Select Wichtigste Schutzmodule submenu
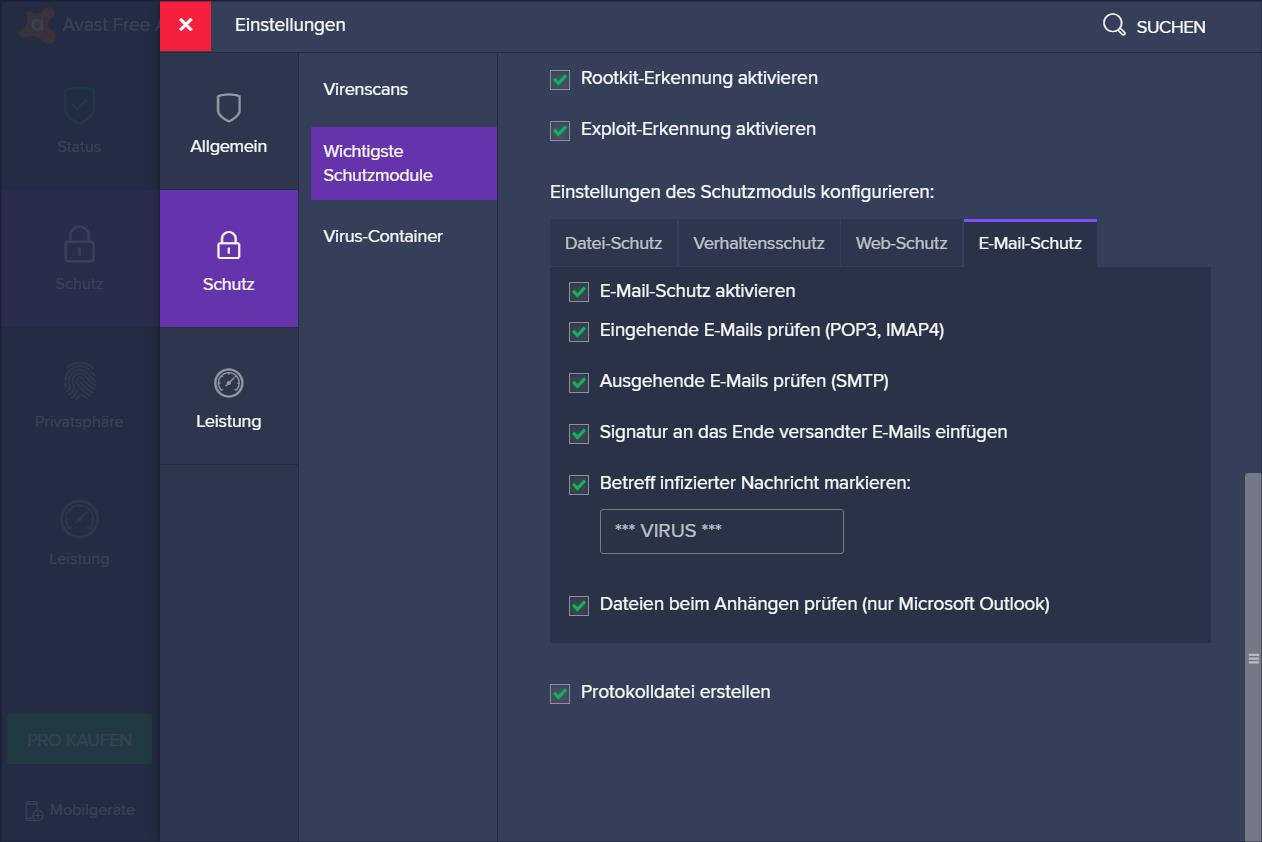 pos(404,163)
